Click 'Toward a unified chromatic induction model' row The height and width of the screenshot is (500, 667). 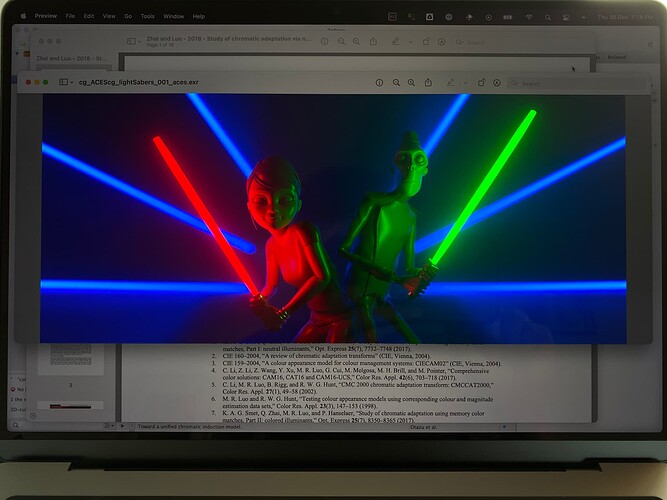pos(189,426)
